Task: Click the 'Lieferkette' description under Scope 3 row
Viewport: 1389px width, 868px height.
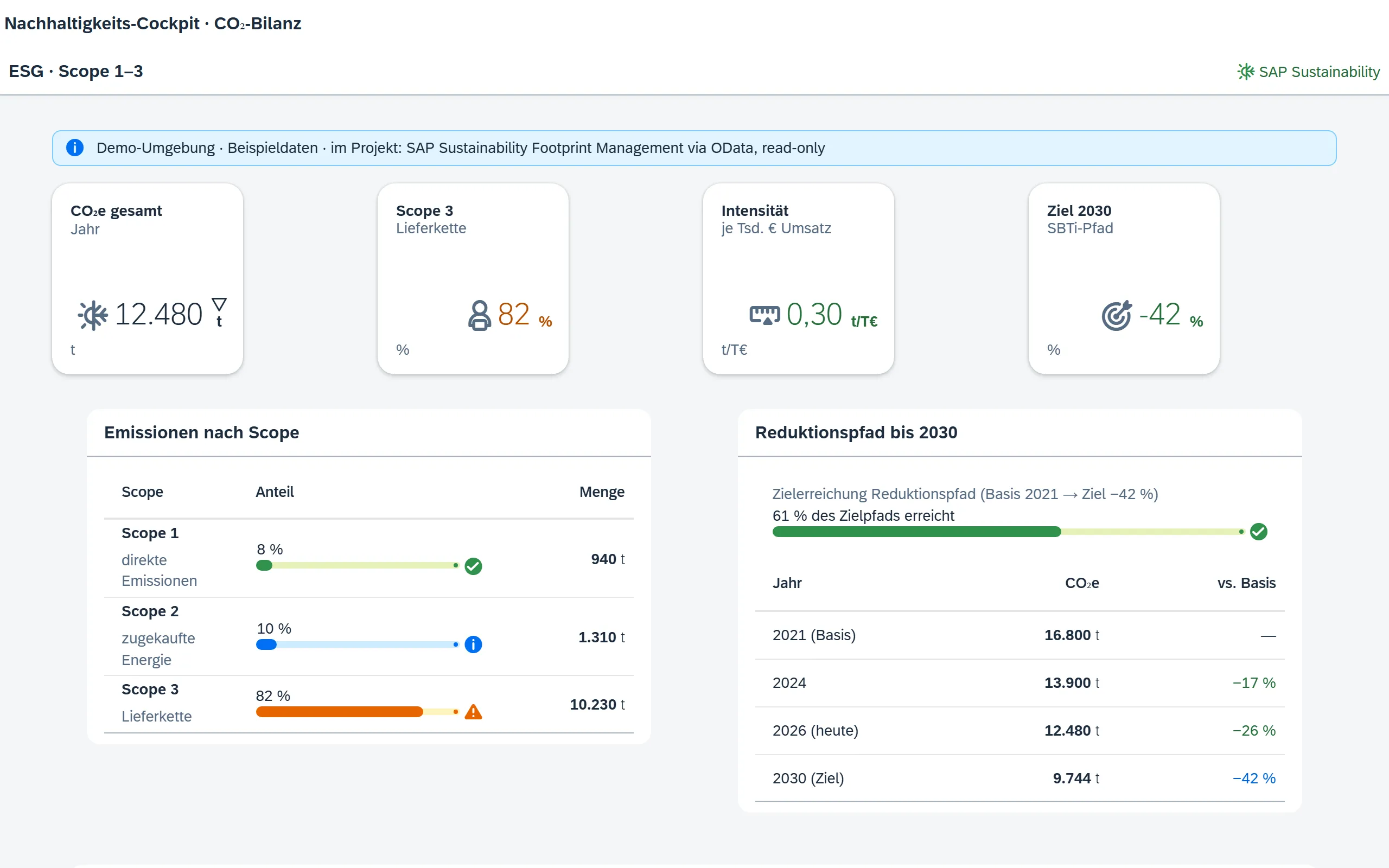Action: coord(156,717)
